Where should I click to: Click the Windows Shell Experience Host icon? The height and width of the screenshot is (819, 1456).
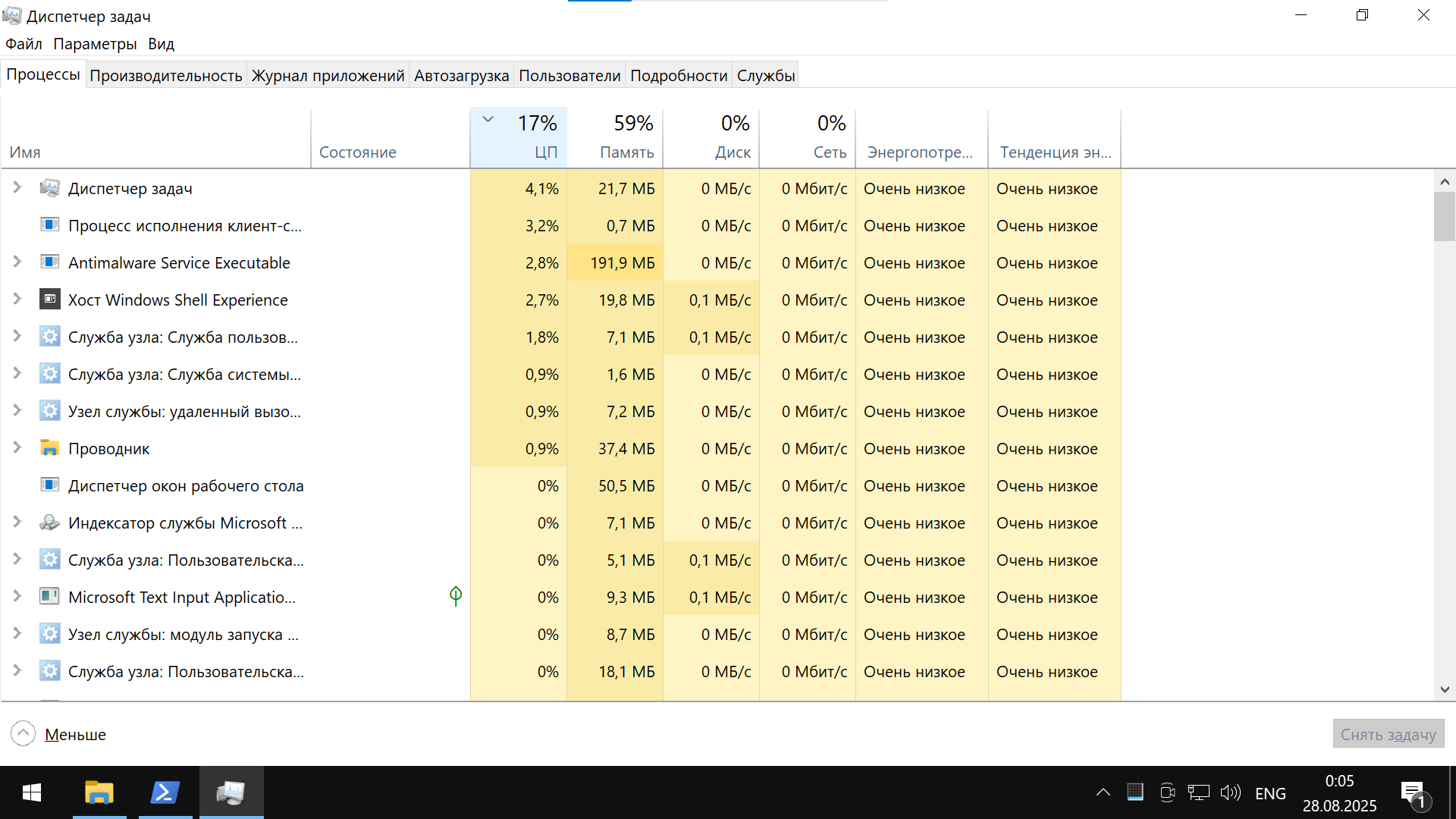click(x=49, y=300)
